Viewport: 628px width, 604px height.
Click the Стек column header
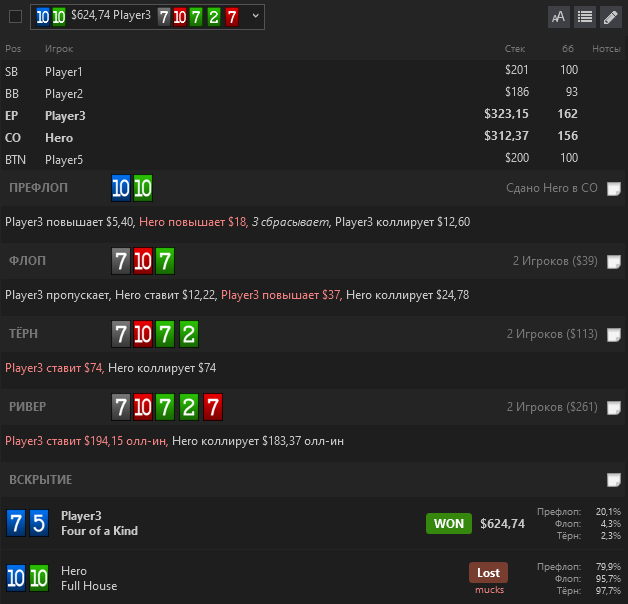[x=515, y=49]
